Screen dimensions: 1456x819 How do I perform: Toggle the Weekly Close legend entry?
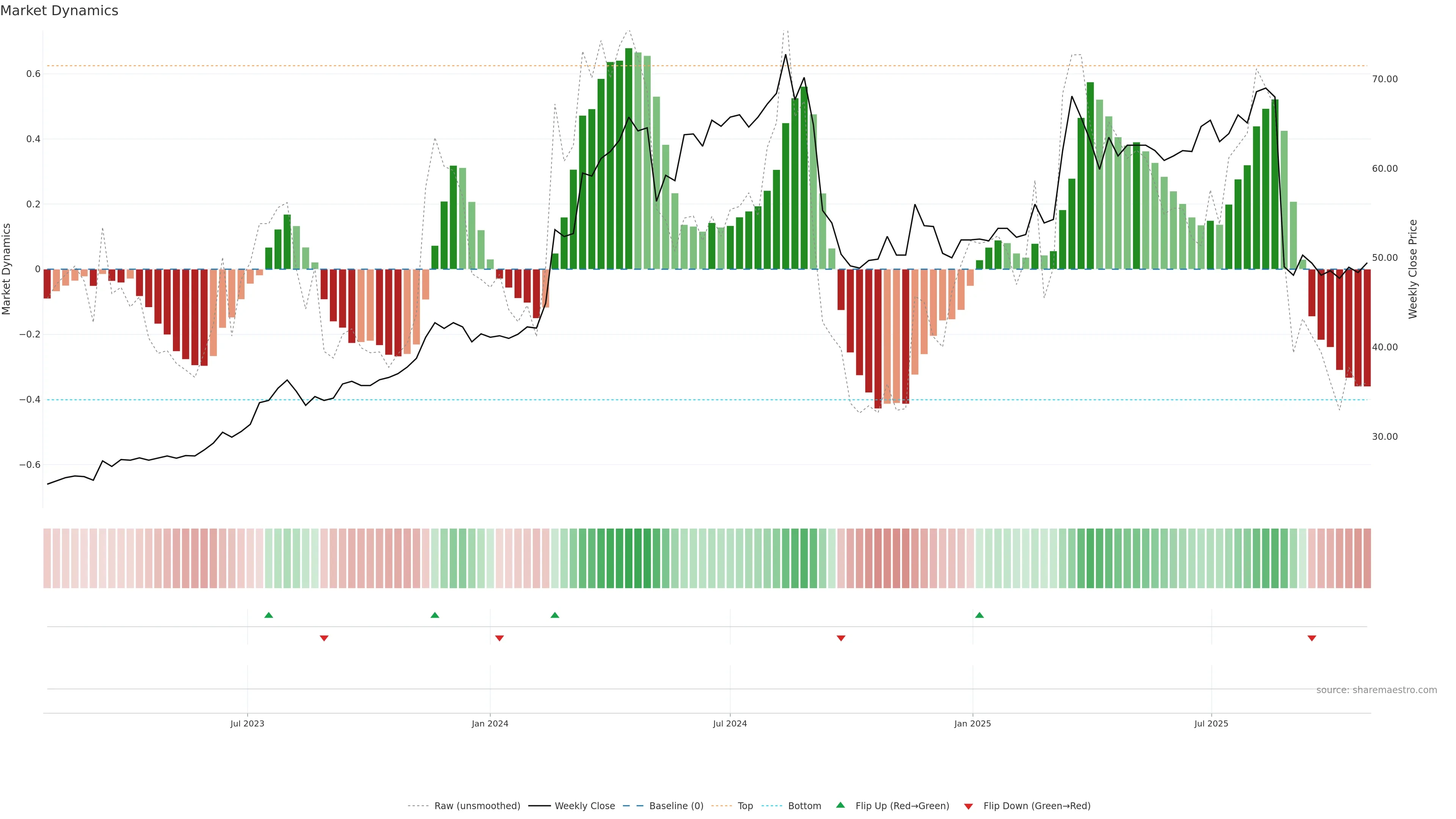[x=584, y=806]
